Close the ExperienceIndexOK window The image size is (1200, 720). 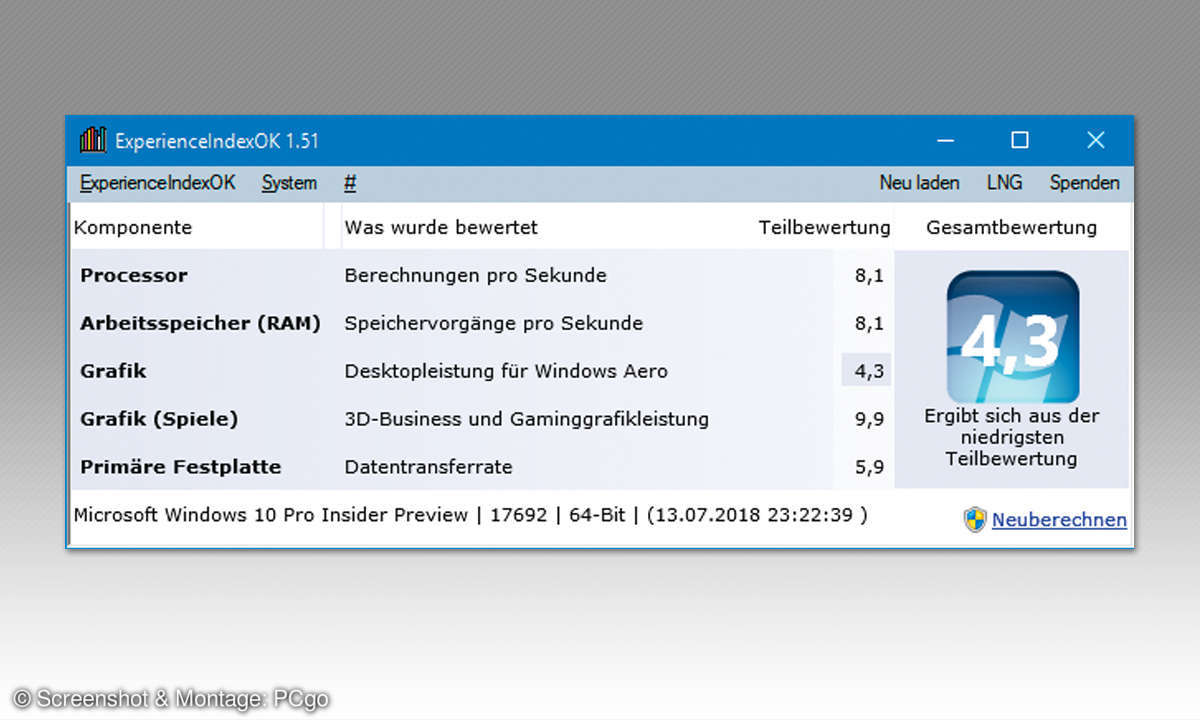[1096, 140]
